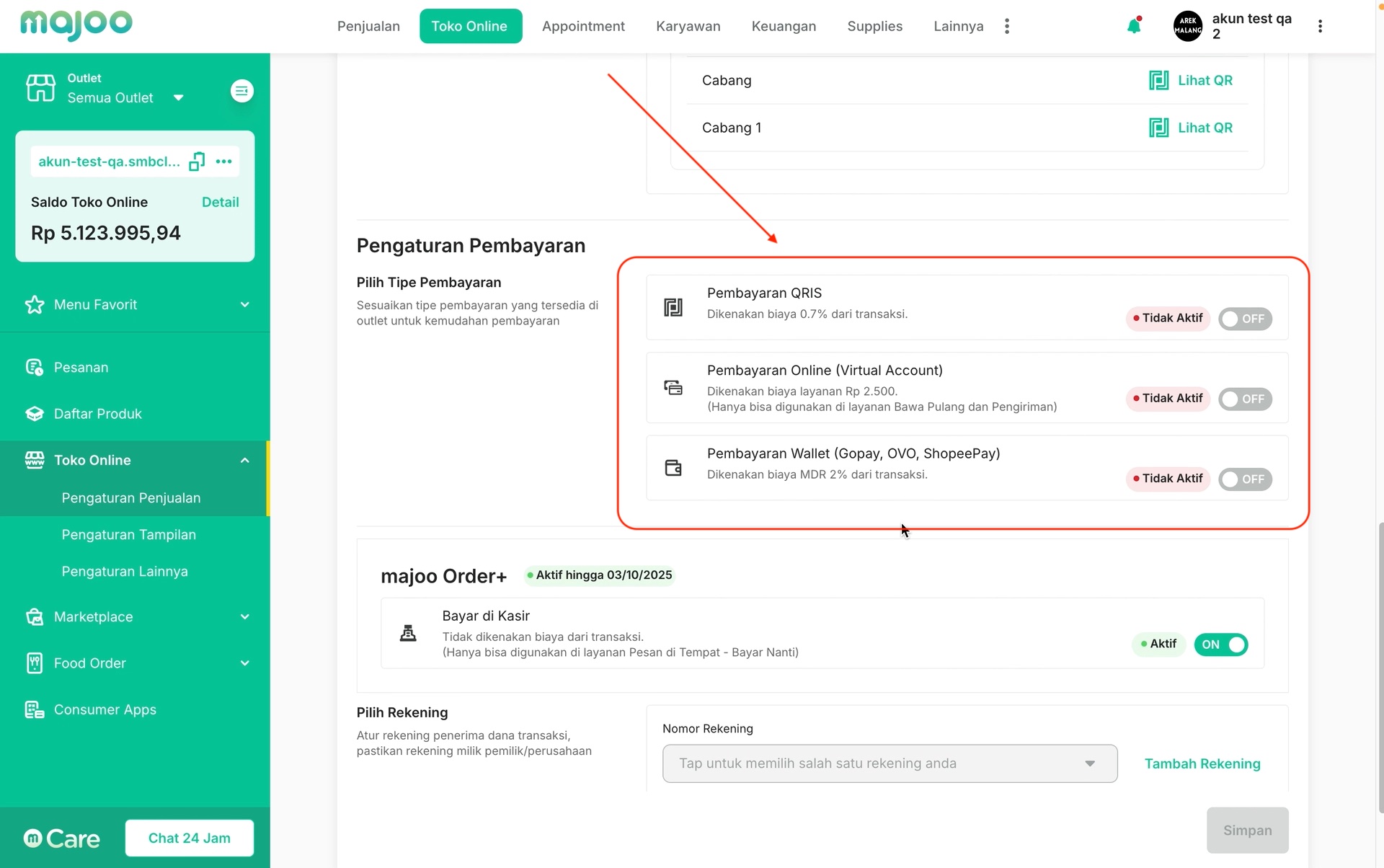Collapse the Toko Online section
Viewport: 1384px width, 868px height.
pyautogui.click(x=245, y=460)
